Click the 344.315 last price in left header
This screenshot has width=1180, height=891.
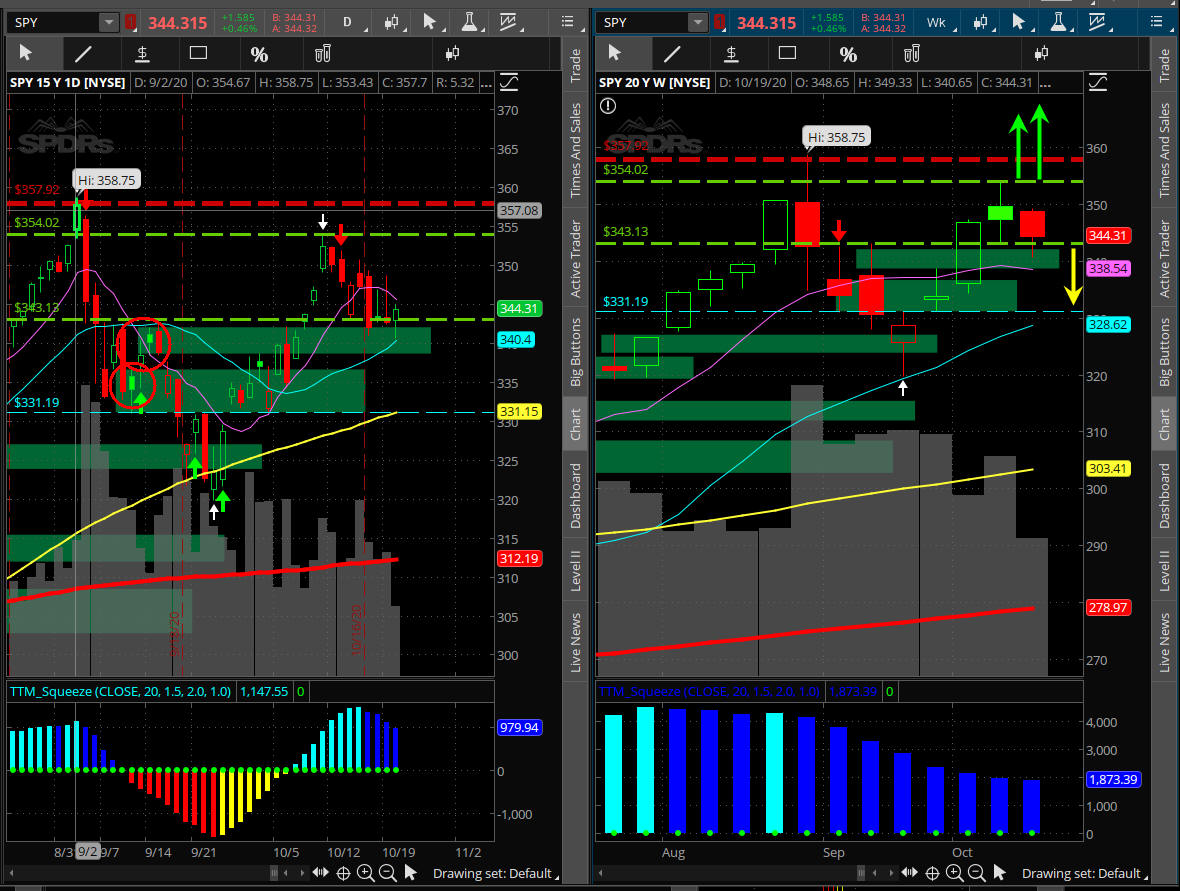177,23
